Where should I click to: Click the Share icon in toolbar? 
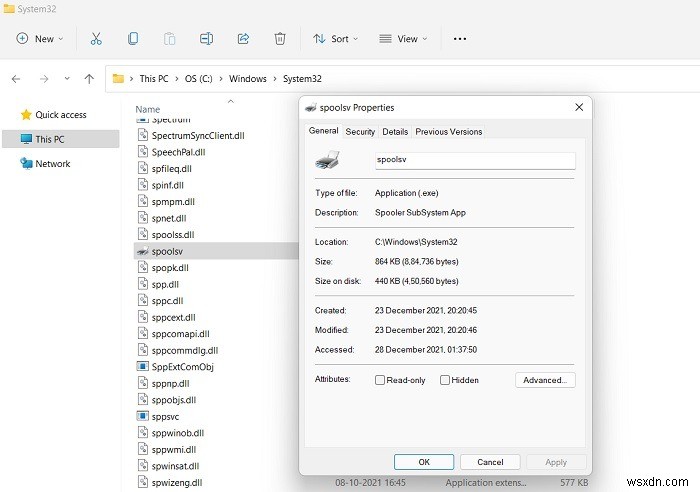pyautogui.click(x=243, y=39)
